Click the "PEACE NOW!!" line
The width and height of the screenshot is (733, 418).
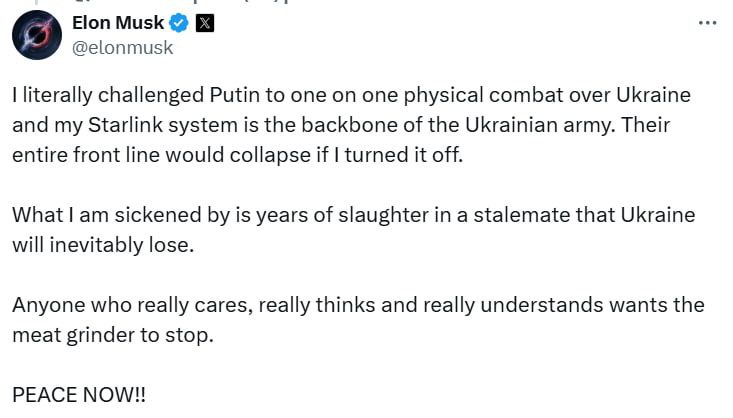tap(79, 393)
